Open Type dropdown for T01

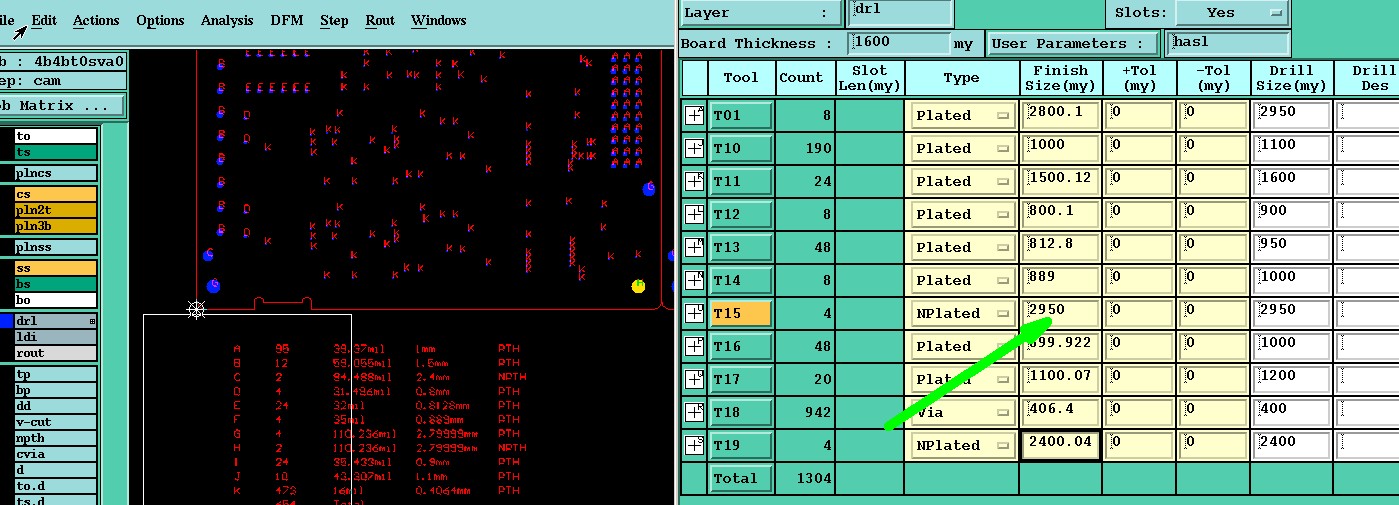pyautogui.click(x=961, y=115)
